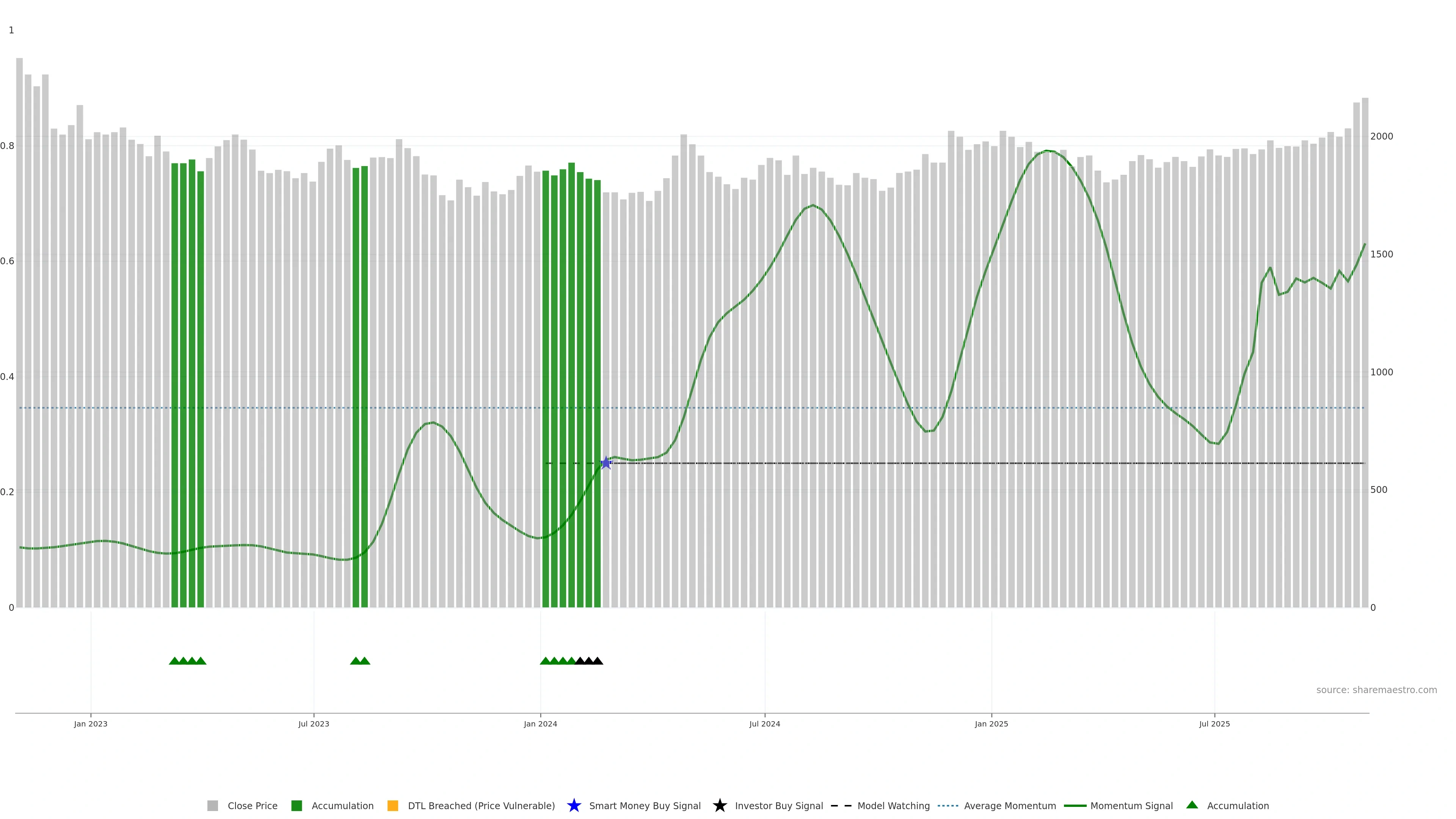Toggle the DTL Breached (Price Vulnerable) label
This screenshot has height=819, width=1456.
point(481,806)
